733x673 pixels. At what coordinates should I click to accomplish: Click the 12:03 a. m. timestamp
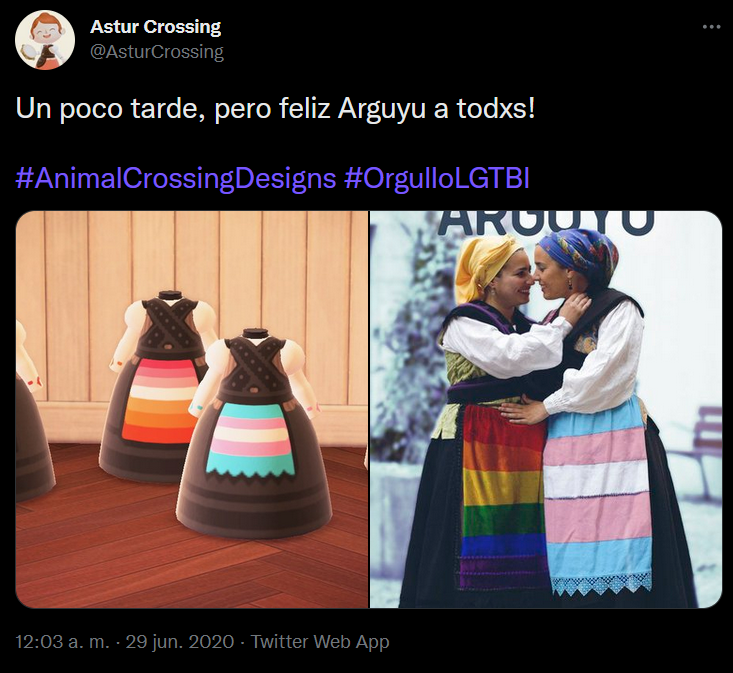pyautogui.click(x=62, y=642)
